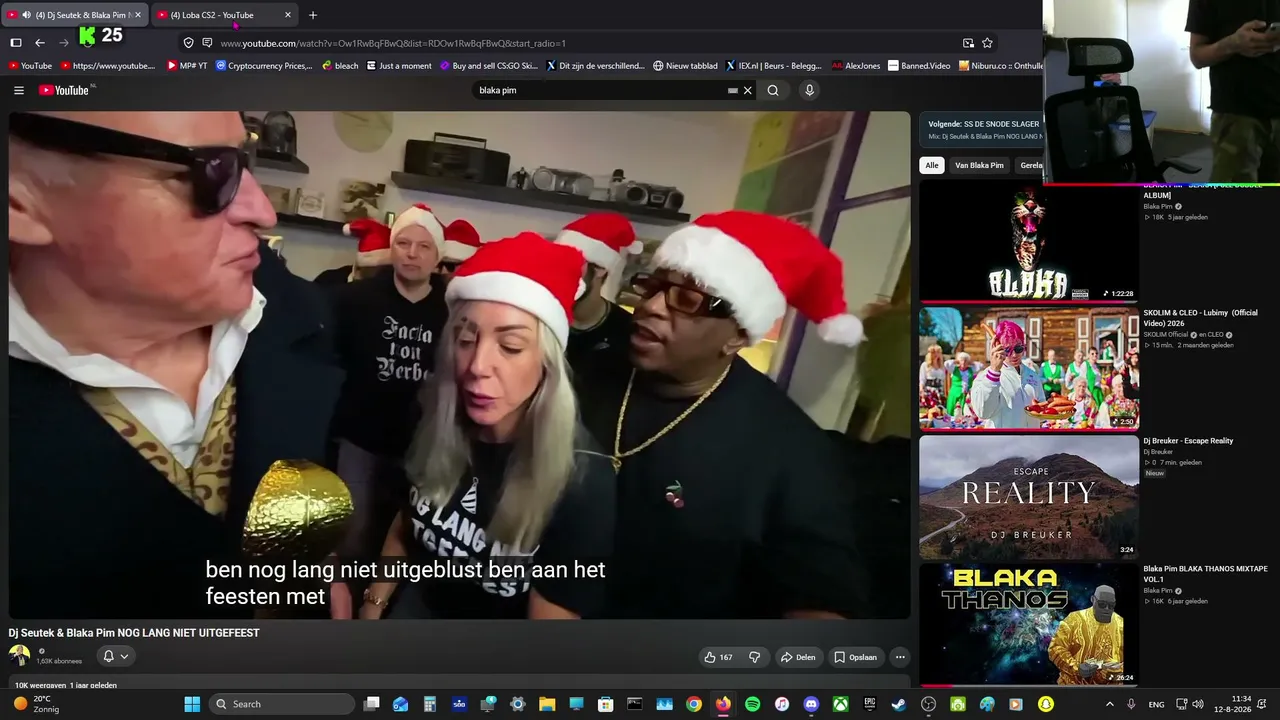Open the ENG language switcher in tray
The height and width of the screenshot is (720, 1280).
1156,704
